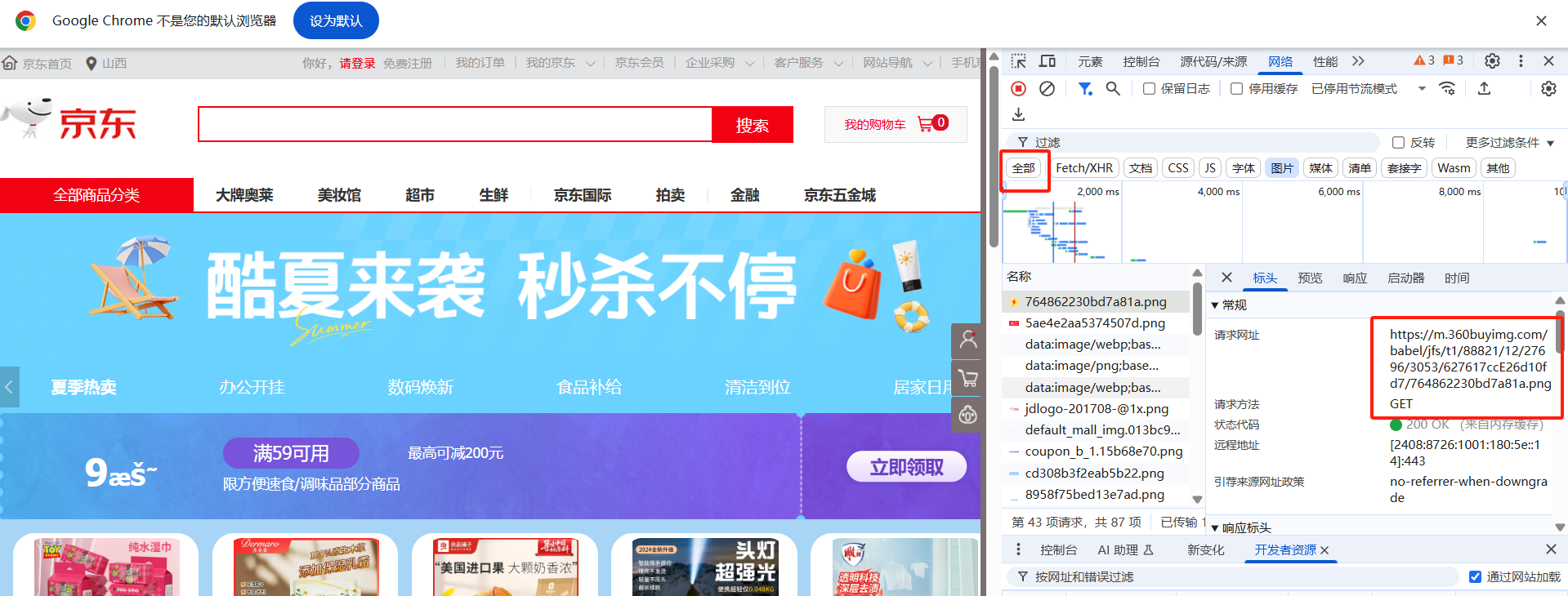Open network panel settings gear
Screen dimensions: 1568x596
(x=1548, y=88)
